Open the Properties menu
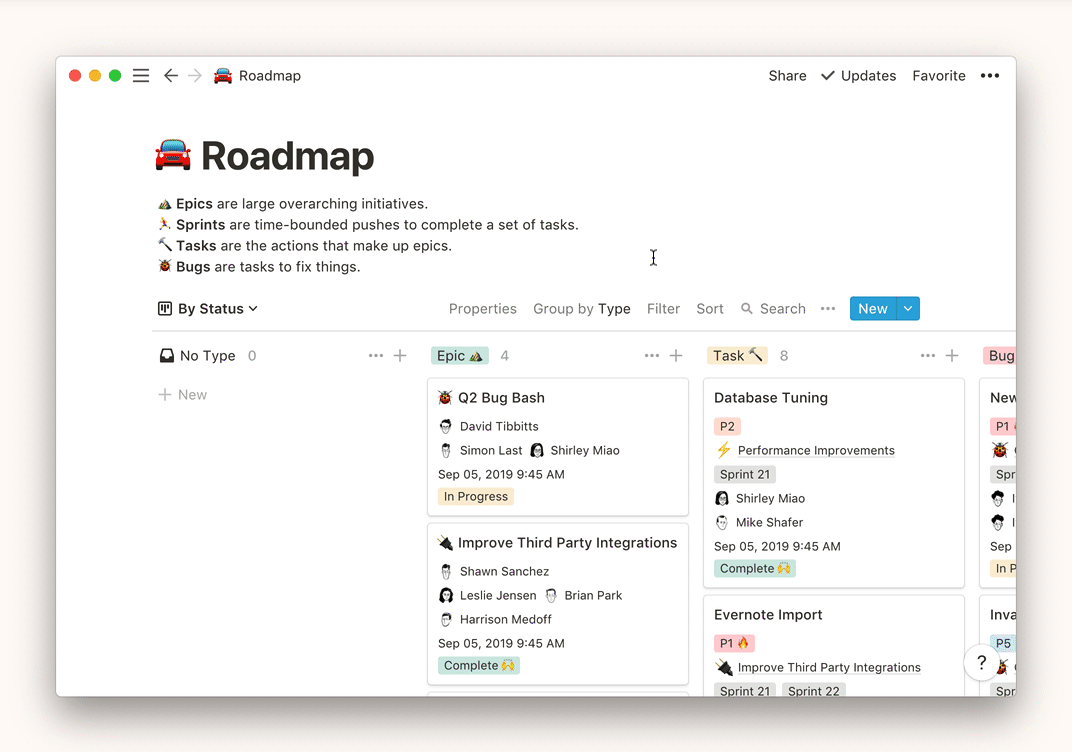Image resolution: width=1072 pixels, height=752 pixels. pyautogui.click(x=482, y=309)
